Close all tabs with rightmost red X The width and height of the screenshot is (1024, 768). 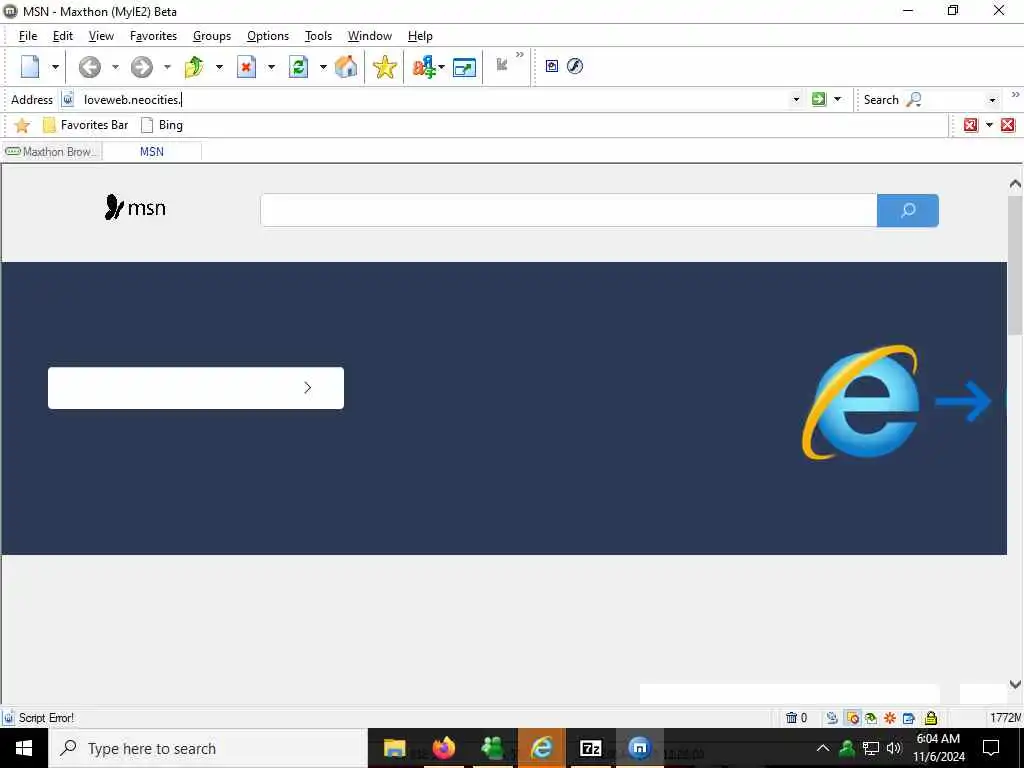(1008, 125)
